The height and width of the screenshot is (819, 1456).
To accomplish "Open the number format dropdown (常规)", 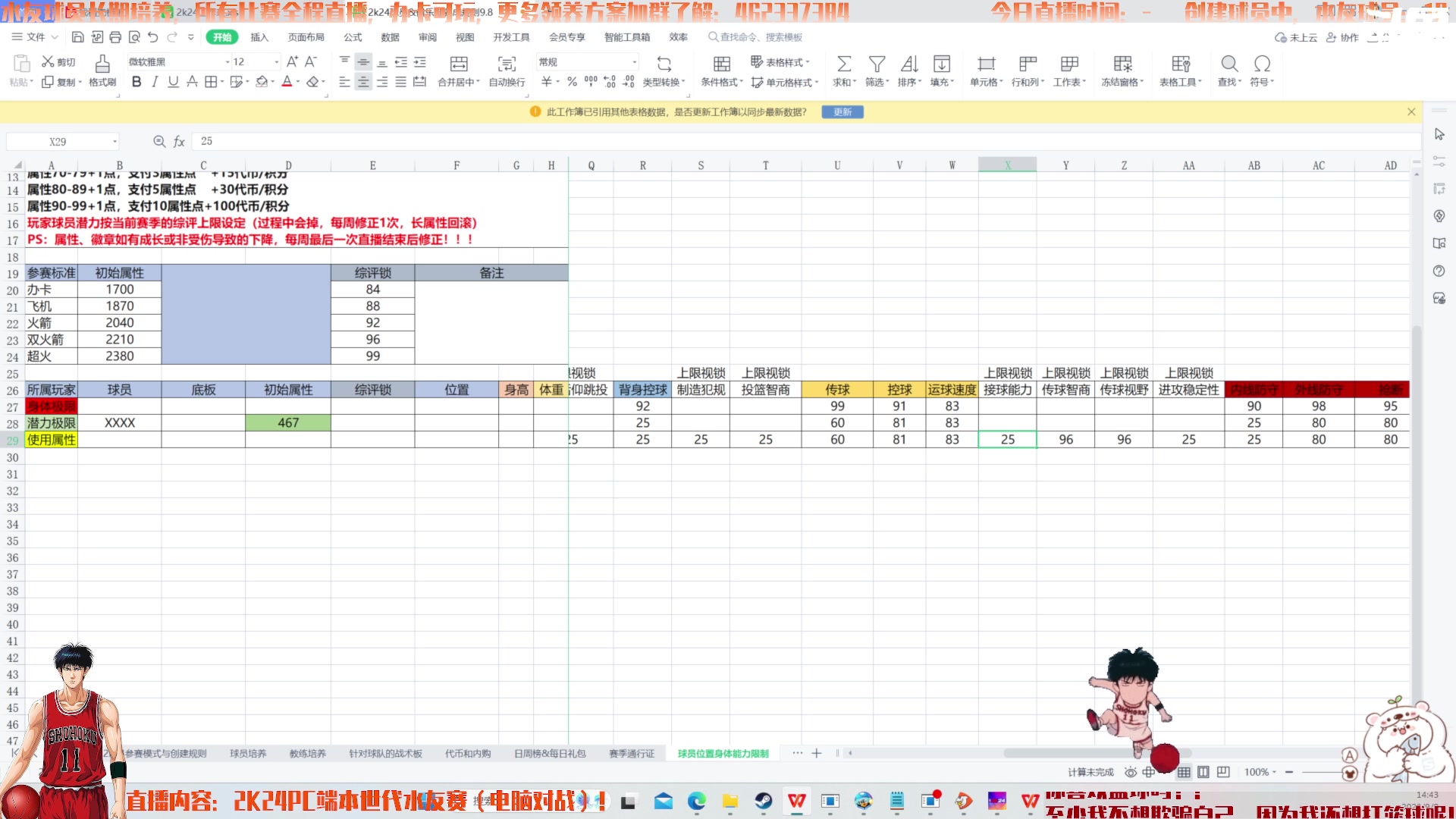I will pyautogui.click(x=635, y=62).
